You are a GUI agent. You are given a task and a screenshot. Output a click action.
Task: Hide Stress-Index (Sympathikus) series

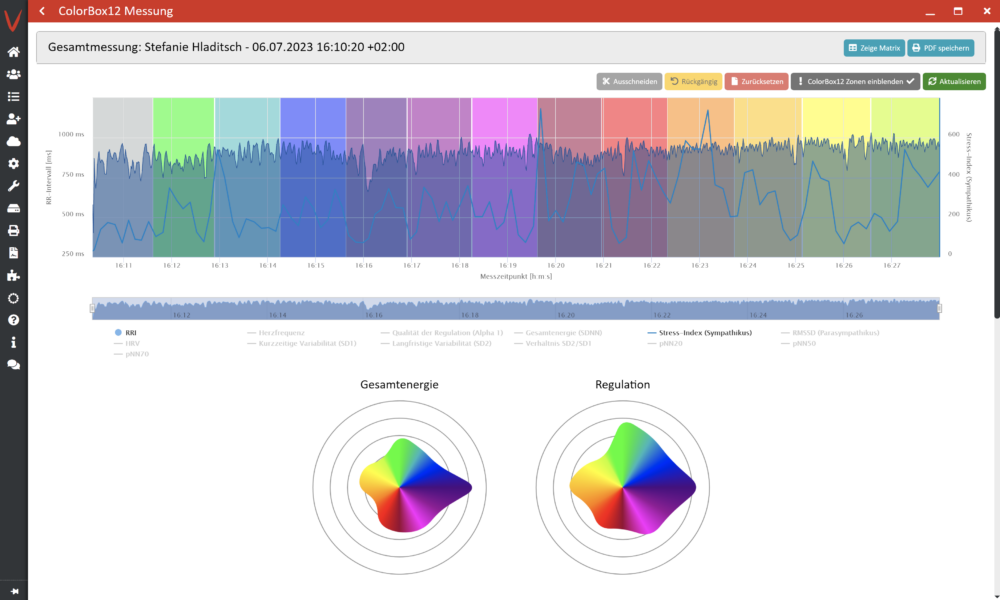click(x=700, y=333)
